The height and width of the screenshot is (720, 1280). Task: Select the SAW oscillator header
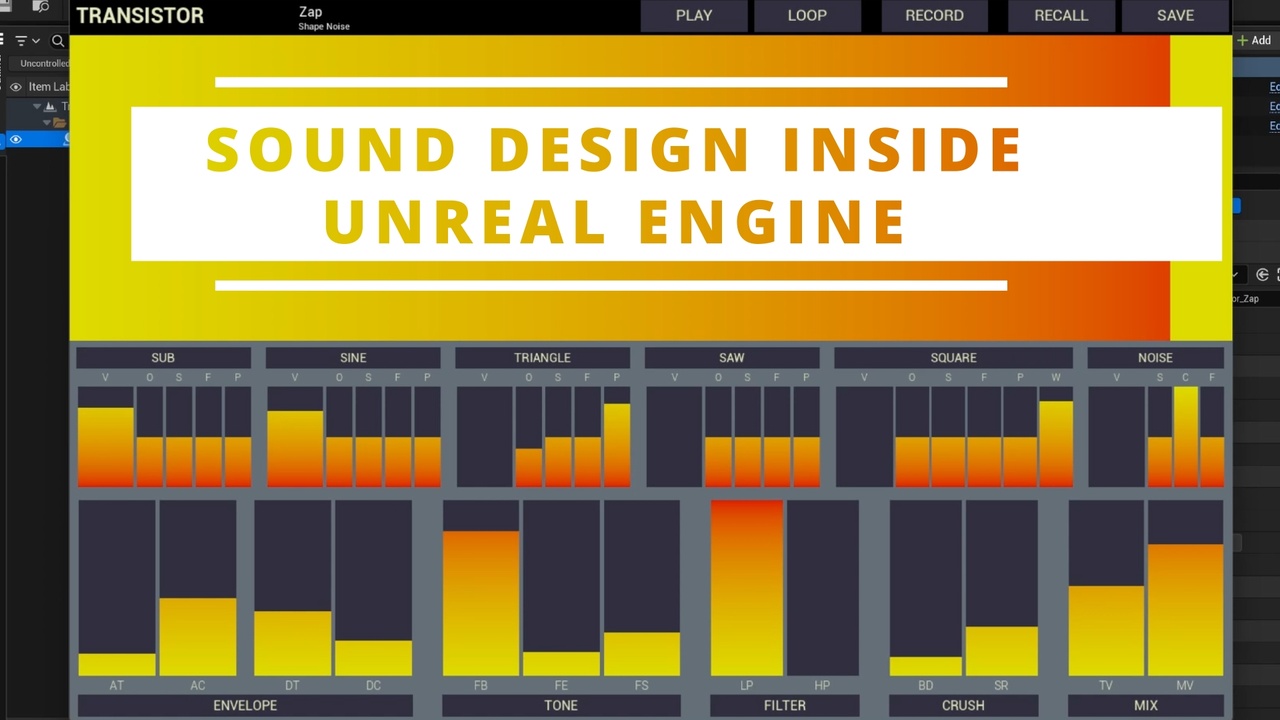(732, 357)
